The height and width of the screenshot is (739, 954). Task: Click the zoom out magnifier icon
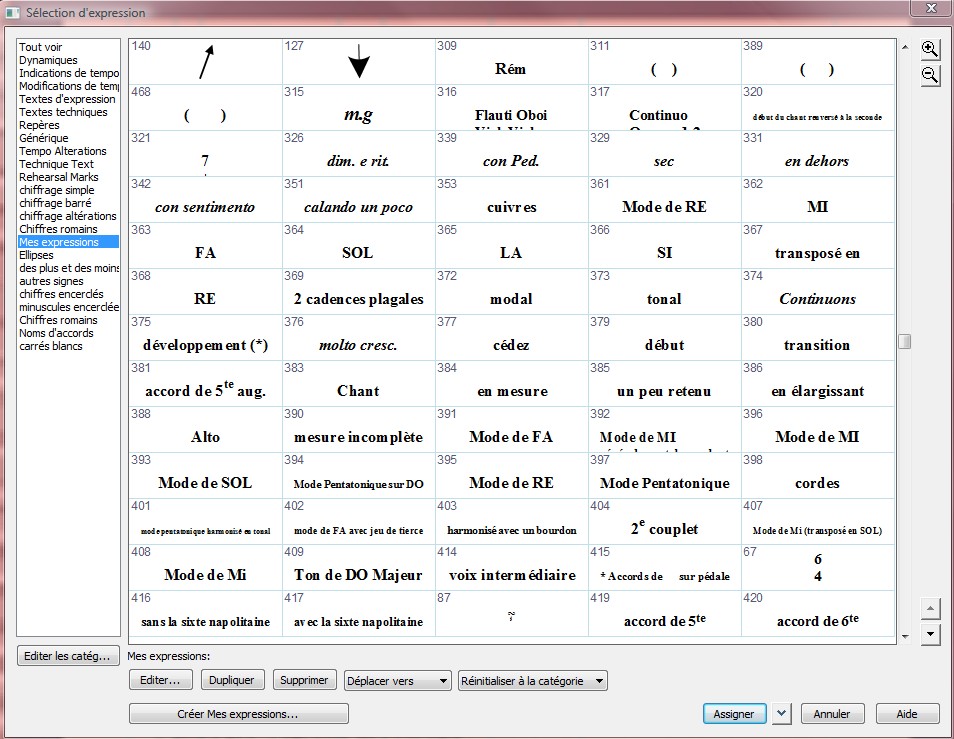[x=930, y=76]
